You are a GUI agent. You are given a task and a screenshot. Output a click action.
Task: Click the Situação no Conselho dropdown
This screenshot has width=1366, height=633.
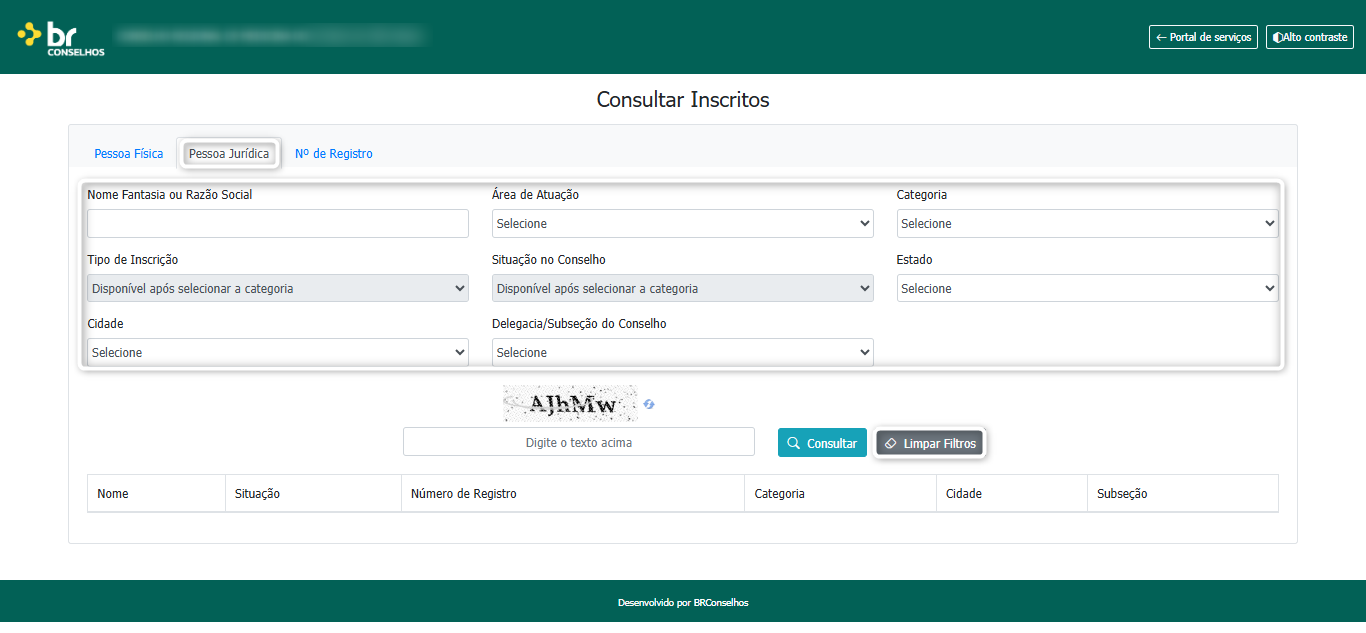point(683,289)
